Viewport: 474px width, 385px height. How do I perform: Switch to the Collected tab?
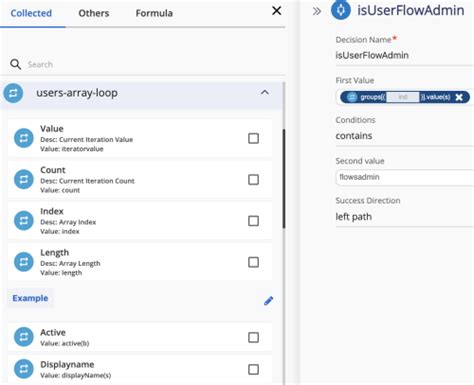point(31,13)
